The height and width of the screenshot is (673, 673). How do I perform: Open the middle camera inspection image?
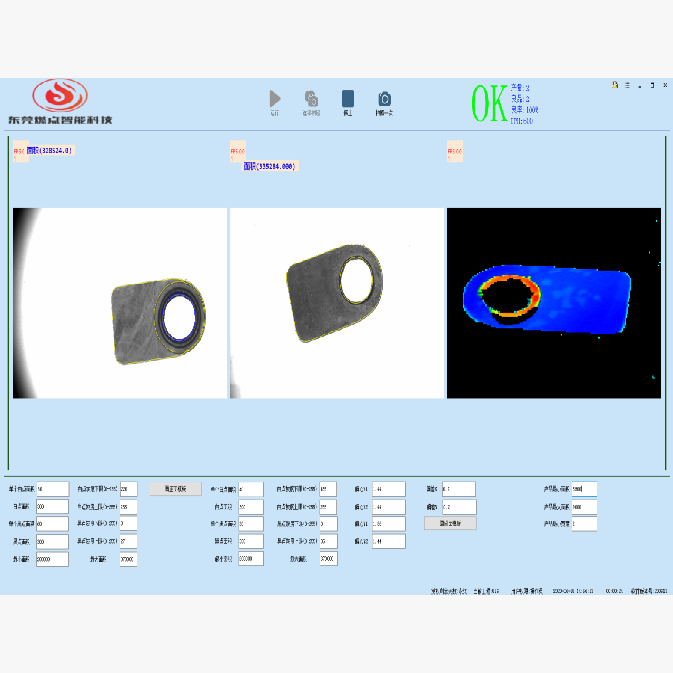point(336,303)
